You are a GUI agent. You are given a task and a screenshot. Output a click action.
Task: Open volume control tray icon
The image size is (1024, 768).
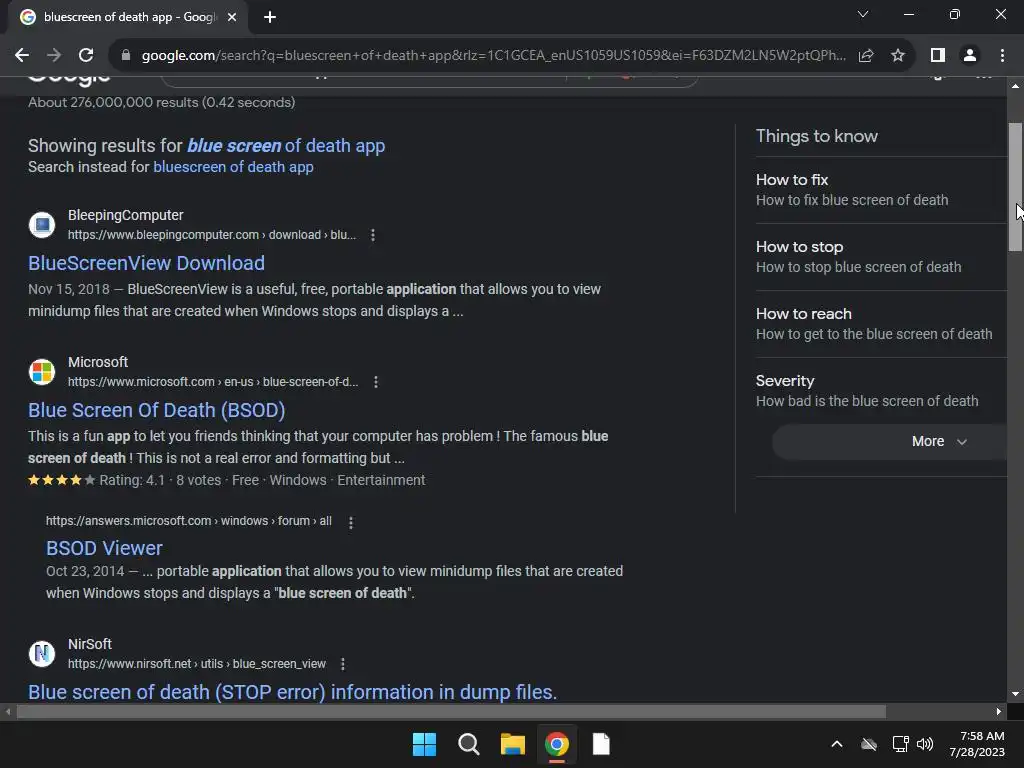[x=925, y=744]
